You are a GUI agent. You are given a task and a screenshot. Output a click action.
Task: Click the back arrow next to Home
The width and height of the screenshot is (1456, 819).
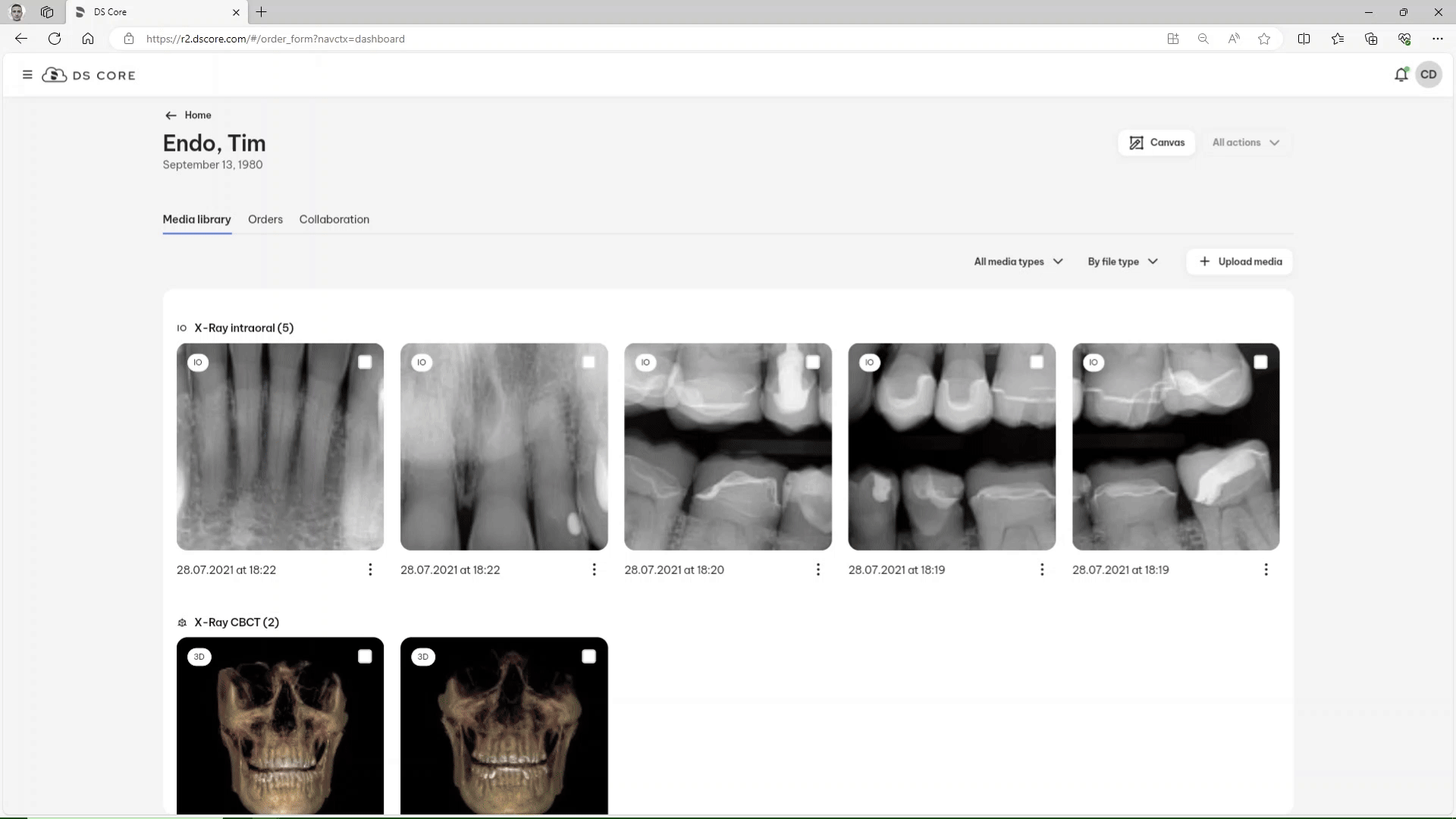click(x=171, y=115)
